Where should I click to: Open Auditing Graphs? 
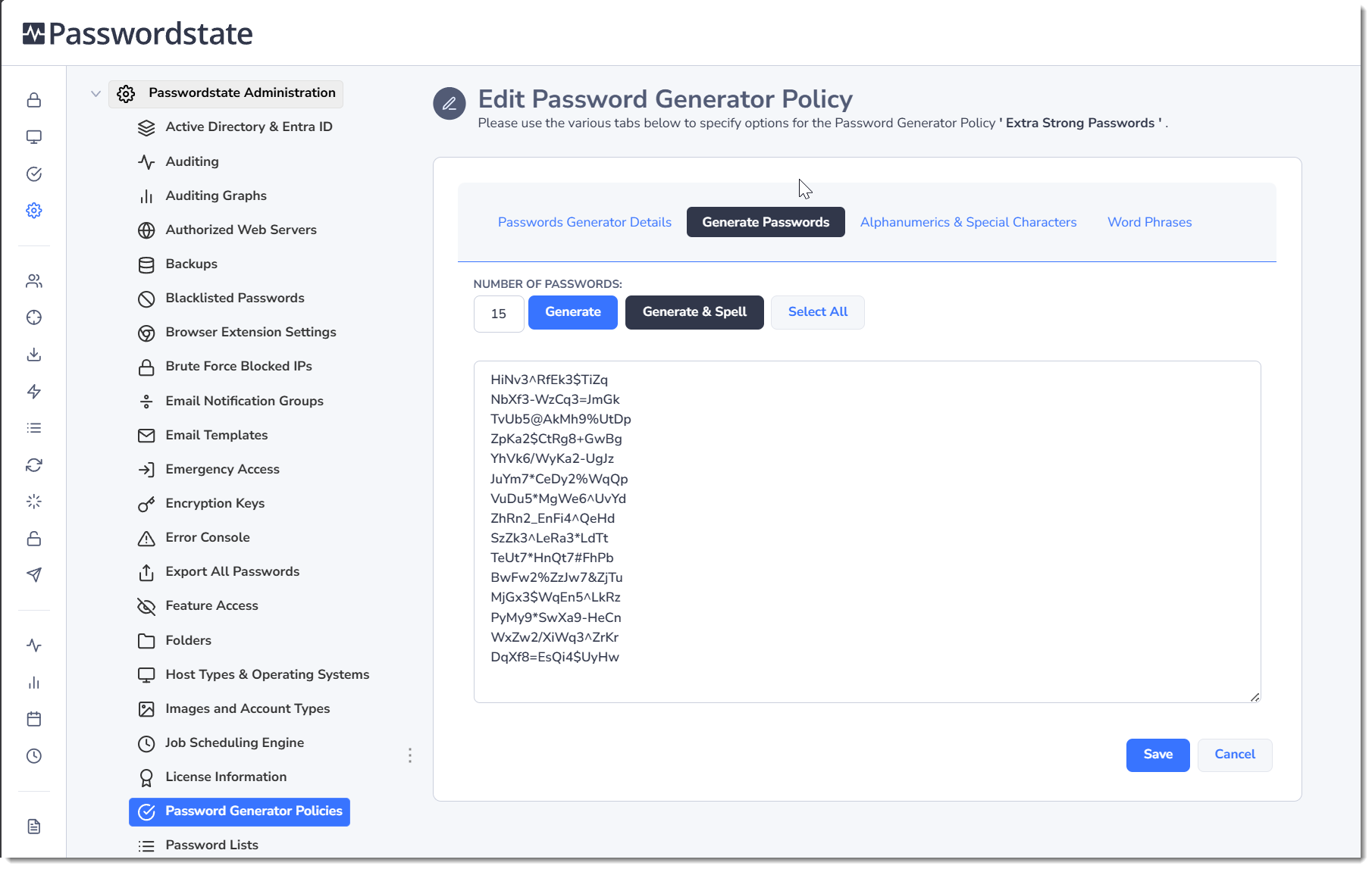point(216,195)
